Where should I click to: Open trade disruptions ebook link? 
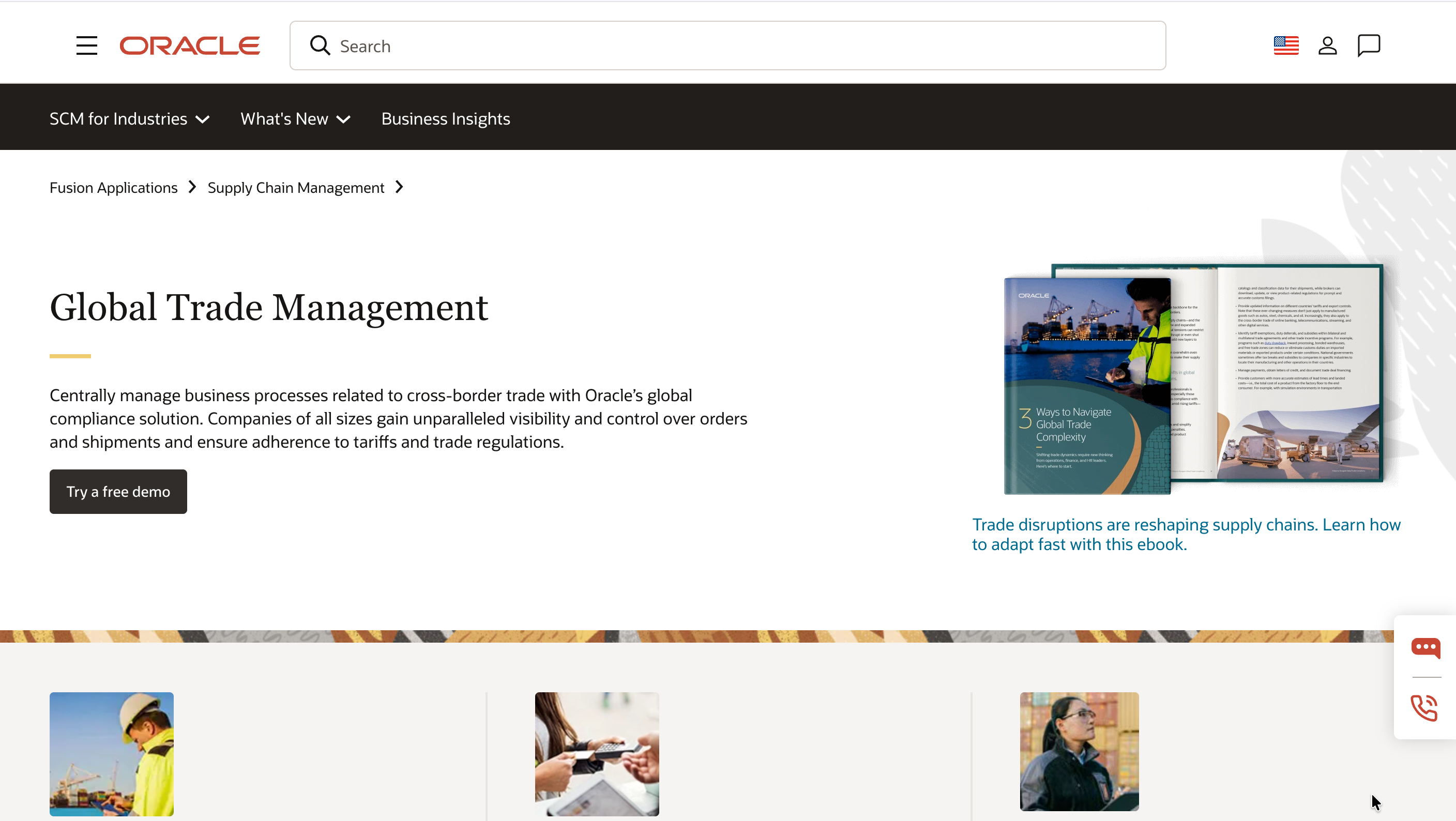click(x=1186, y=535)
